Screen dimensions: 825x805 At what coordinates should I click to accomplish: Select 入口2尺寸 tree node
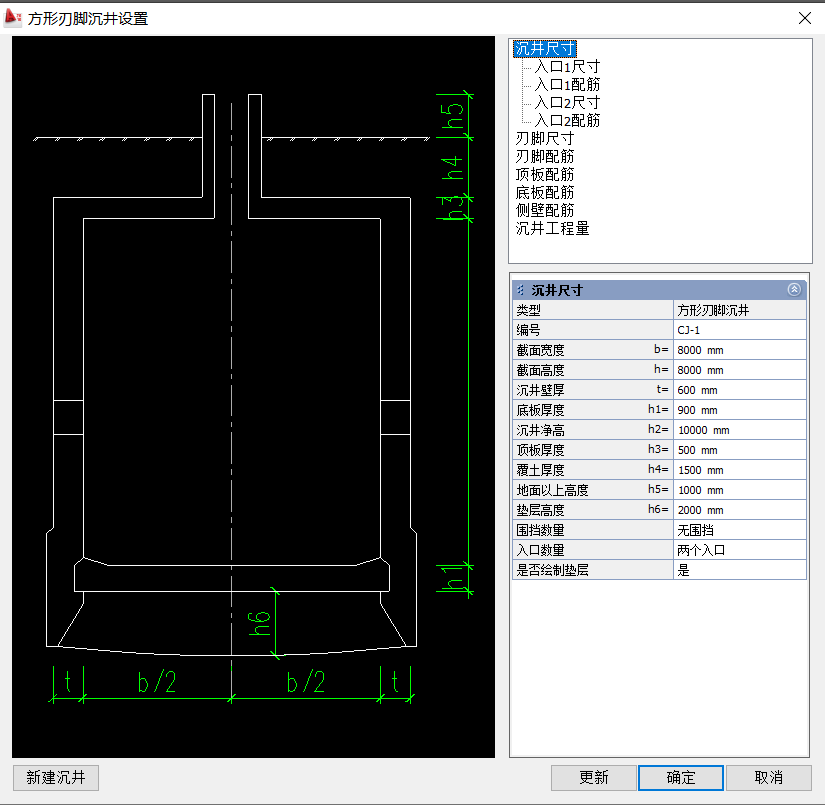tap(567, 103)
